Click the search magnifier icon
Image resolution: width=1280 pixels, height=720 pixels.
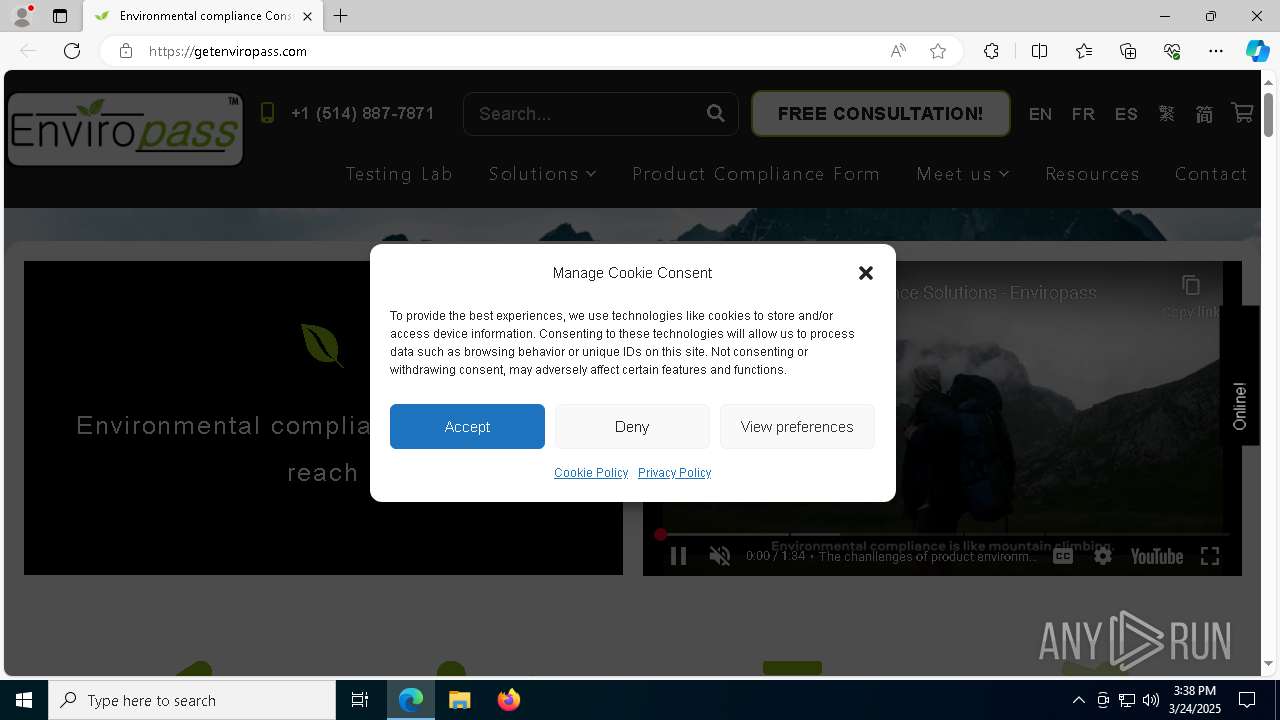pyautogui.click(x=716, y=113)
